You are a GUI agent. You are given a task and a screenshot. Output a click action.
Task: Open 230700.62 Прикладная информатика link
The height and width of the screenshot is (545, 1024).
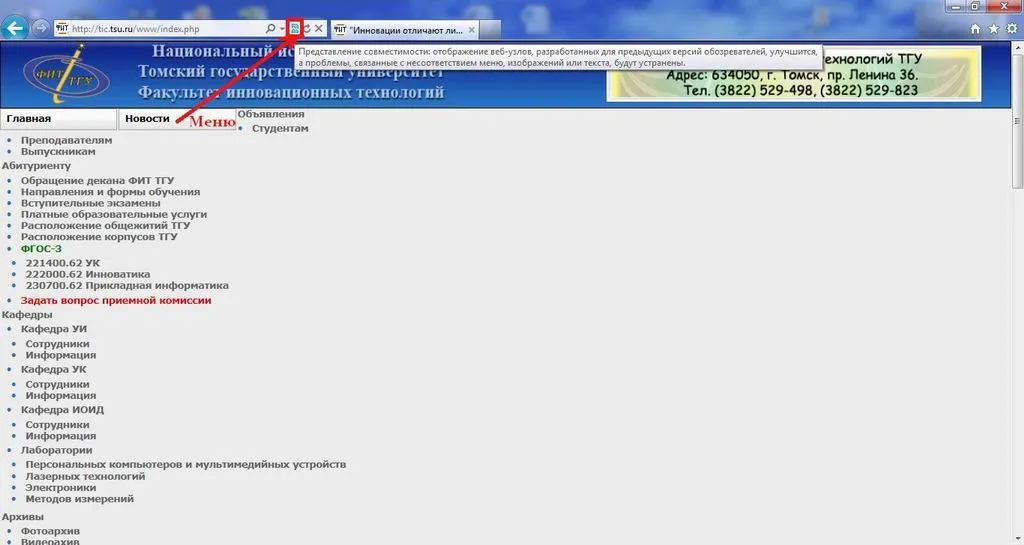127,285
